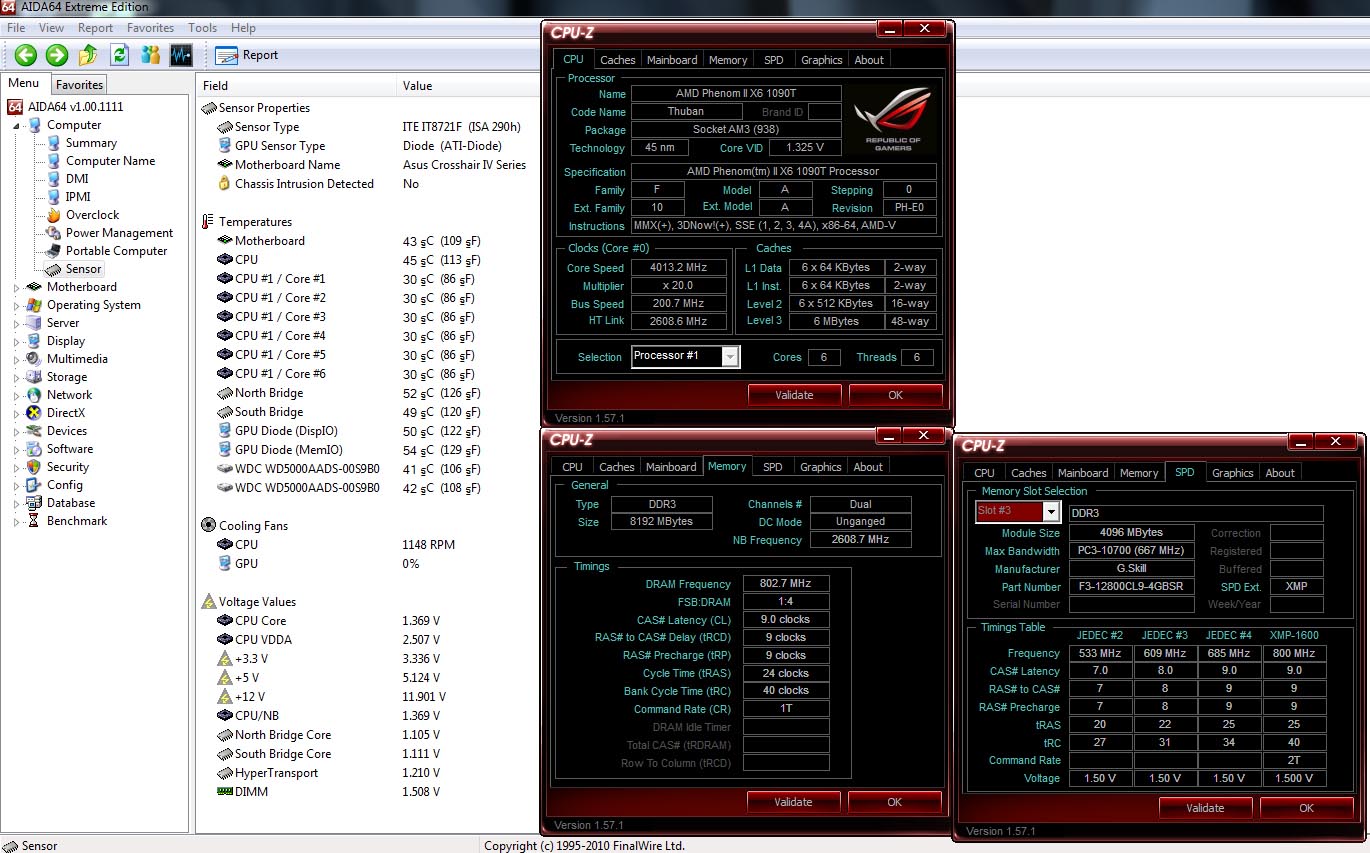Click the thermometer icon beside Temperatures
The height and width of the screenshot is (853, 1370).
tap(208, 222)
